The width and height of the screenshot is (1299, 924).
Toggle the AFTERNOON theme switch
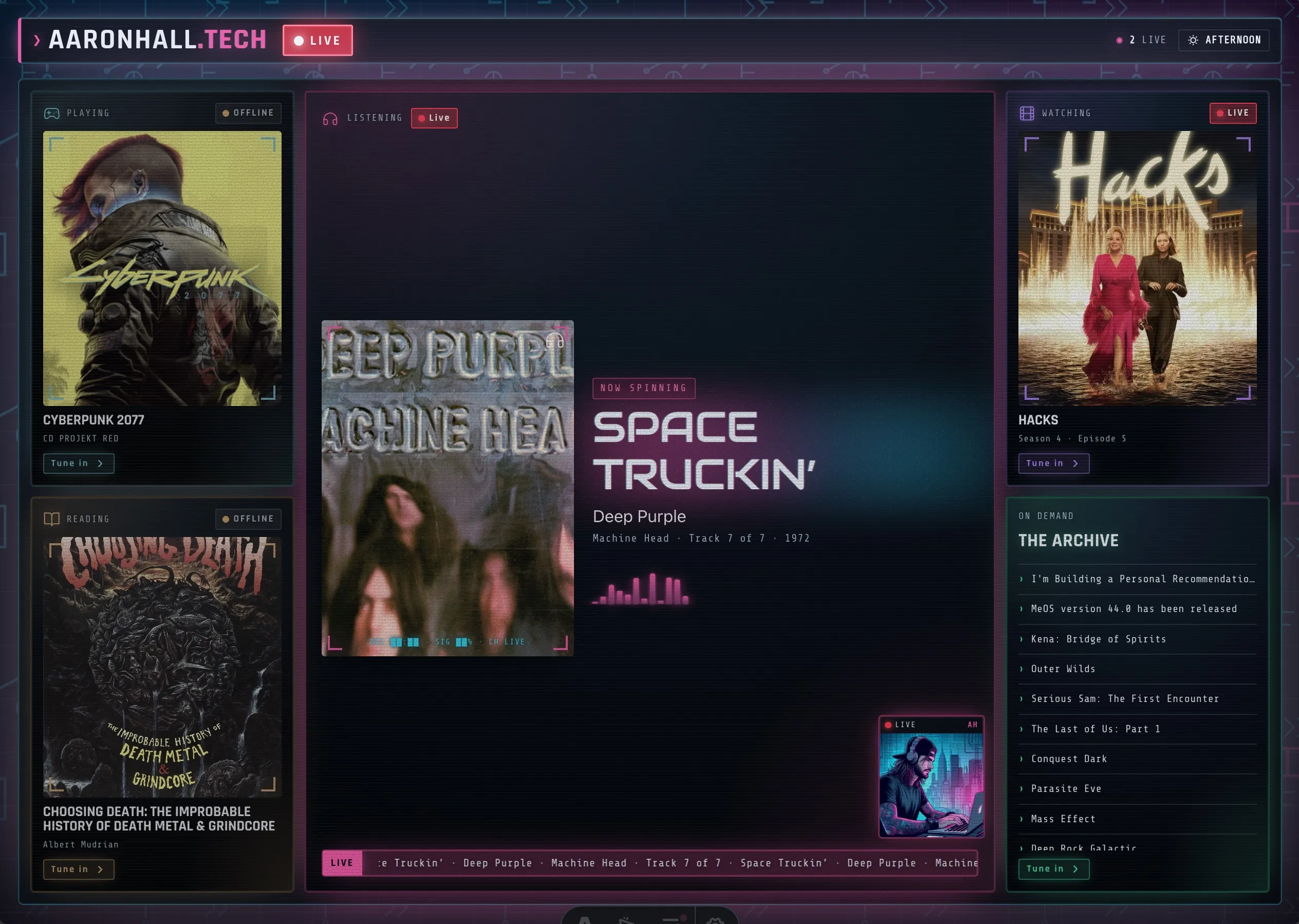pos(1223,40)
